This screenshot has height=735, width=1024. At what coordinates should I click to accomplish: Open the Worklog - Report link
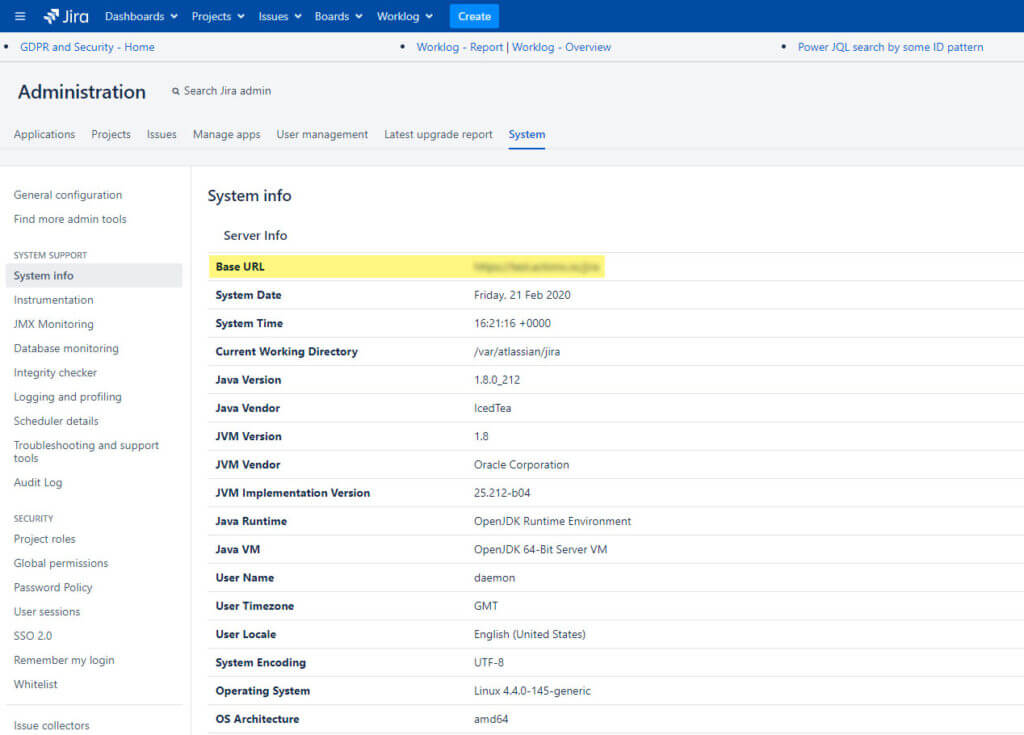pyautogui.click(x=460, y=47)
